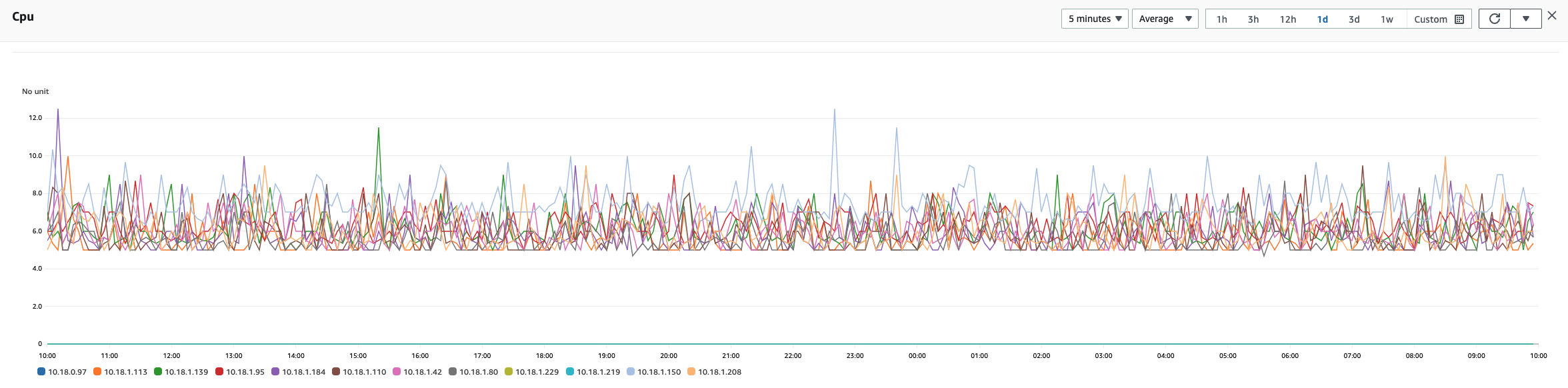The image size is (1568, 388).
Task: Select the 10.18.1.229 legend label
Action: coord(537,372)
